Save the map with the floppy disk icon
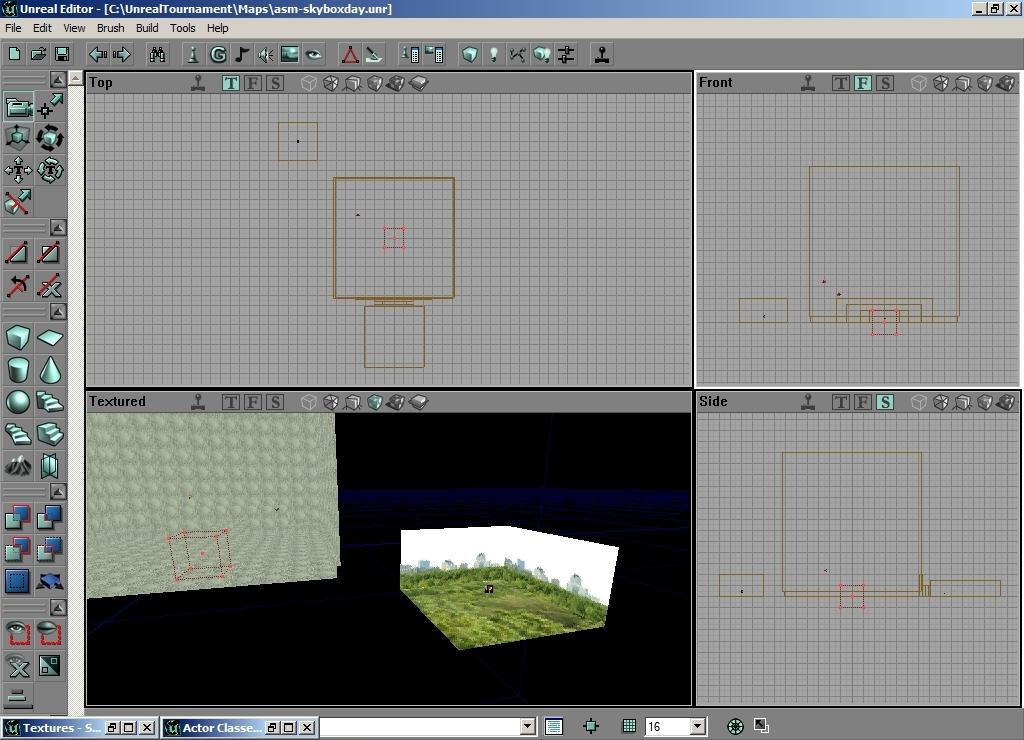The width and height of the screenshot is (1024, 740). tap(62, 54)
